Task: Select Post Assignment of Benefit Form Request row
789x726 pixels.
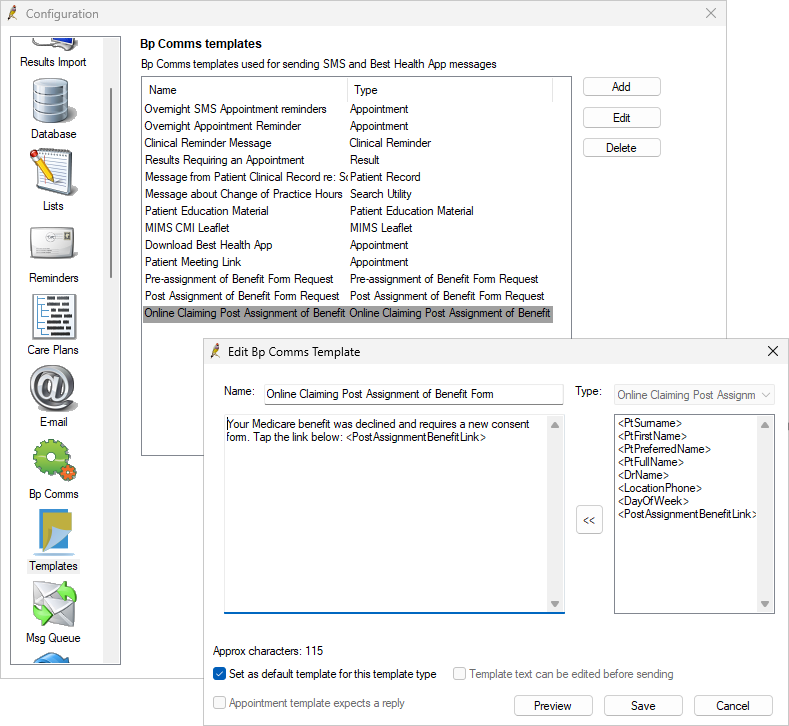Action: click(x=348, y=296)
